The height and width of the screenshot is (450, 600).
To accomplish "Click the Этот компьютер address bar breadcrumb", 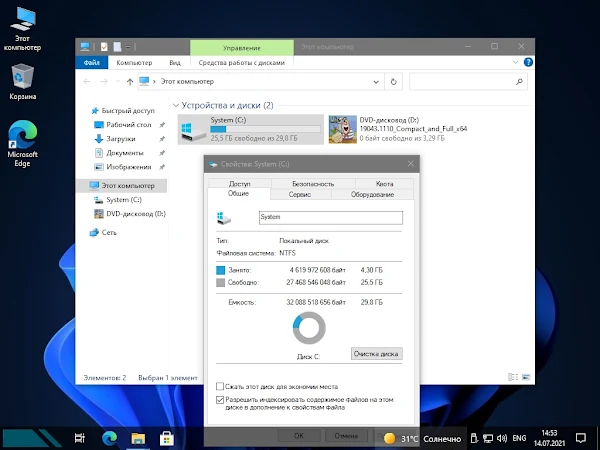I will point(187,82).
